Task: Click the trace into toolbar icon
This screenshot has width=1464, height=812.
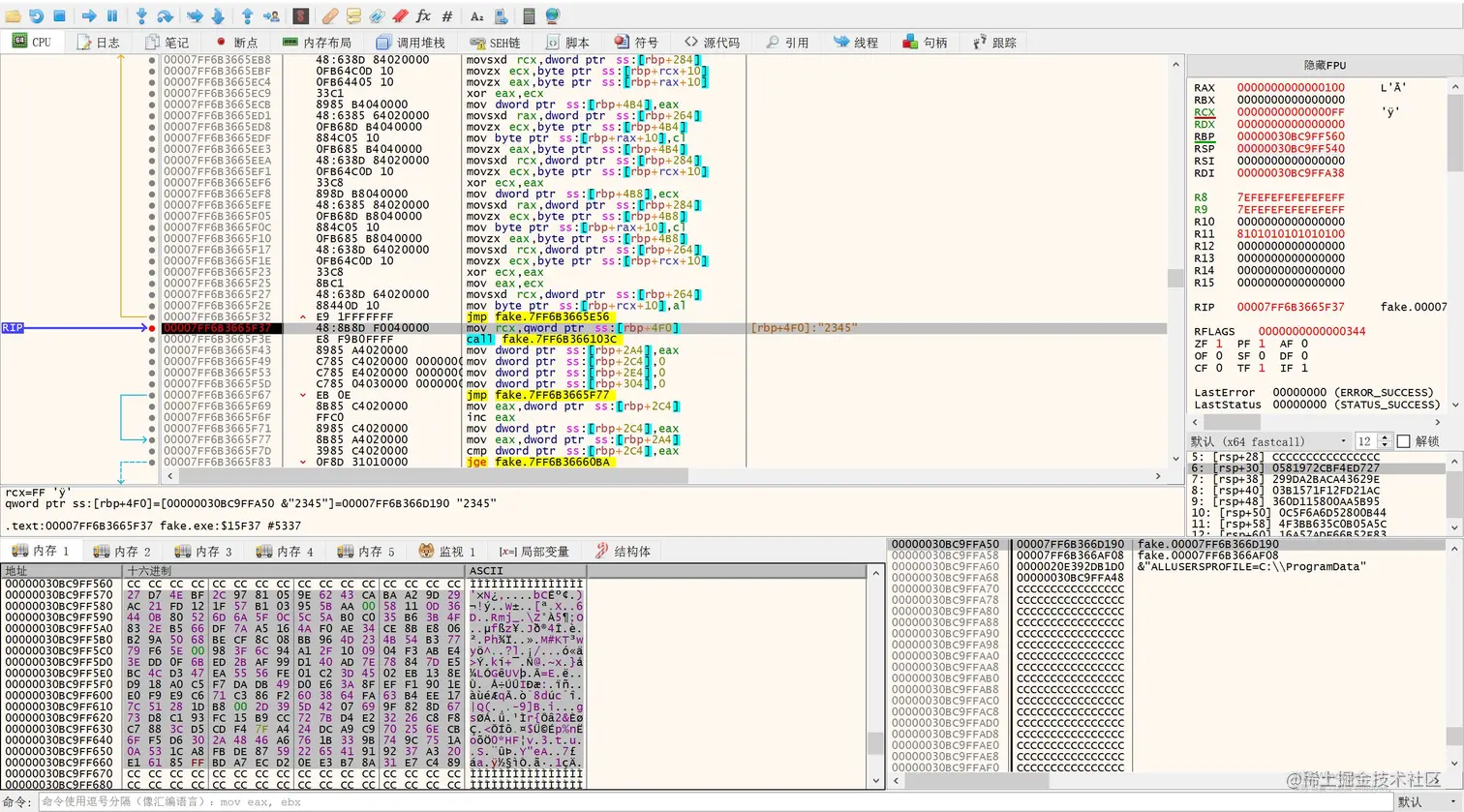Action: pyautogui.click(x=194, y=16)
